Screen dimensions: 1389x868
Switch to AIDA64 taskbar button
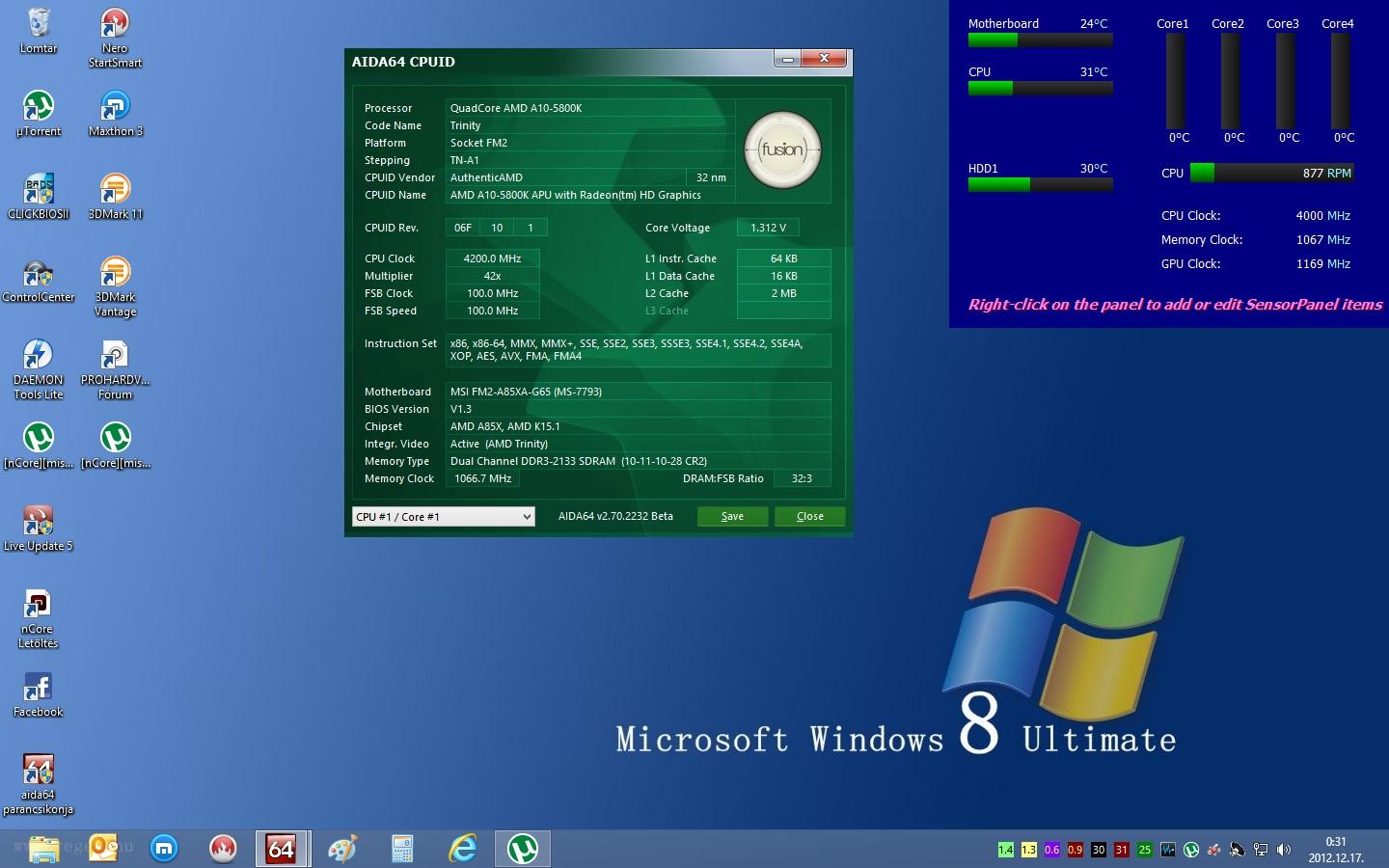click(x=282, y=849)
